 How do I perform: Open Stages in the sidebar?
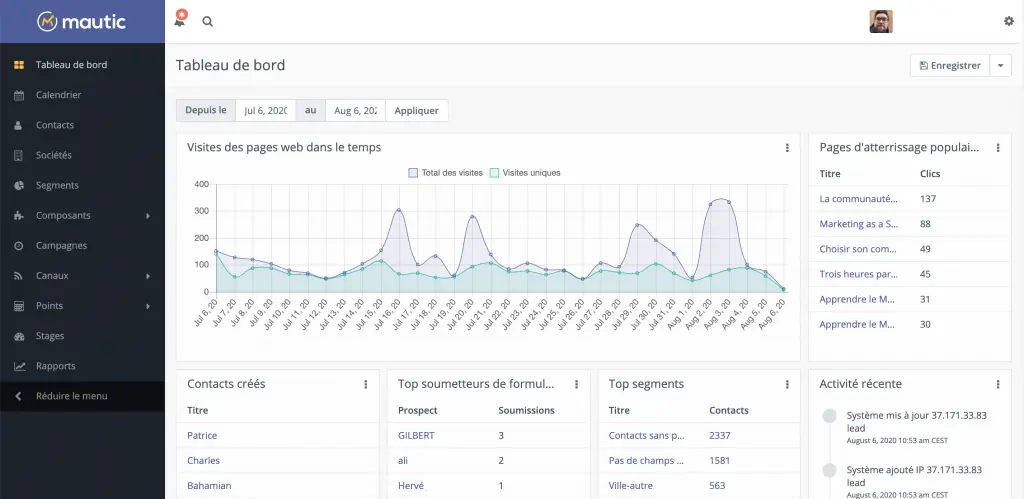click(50, 336)
